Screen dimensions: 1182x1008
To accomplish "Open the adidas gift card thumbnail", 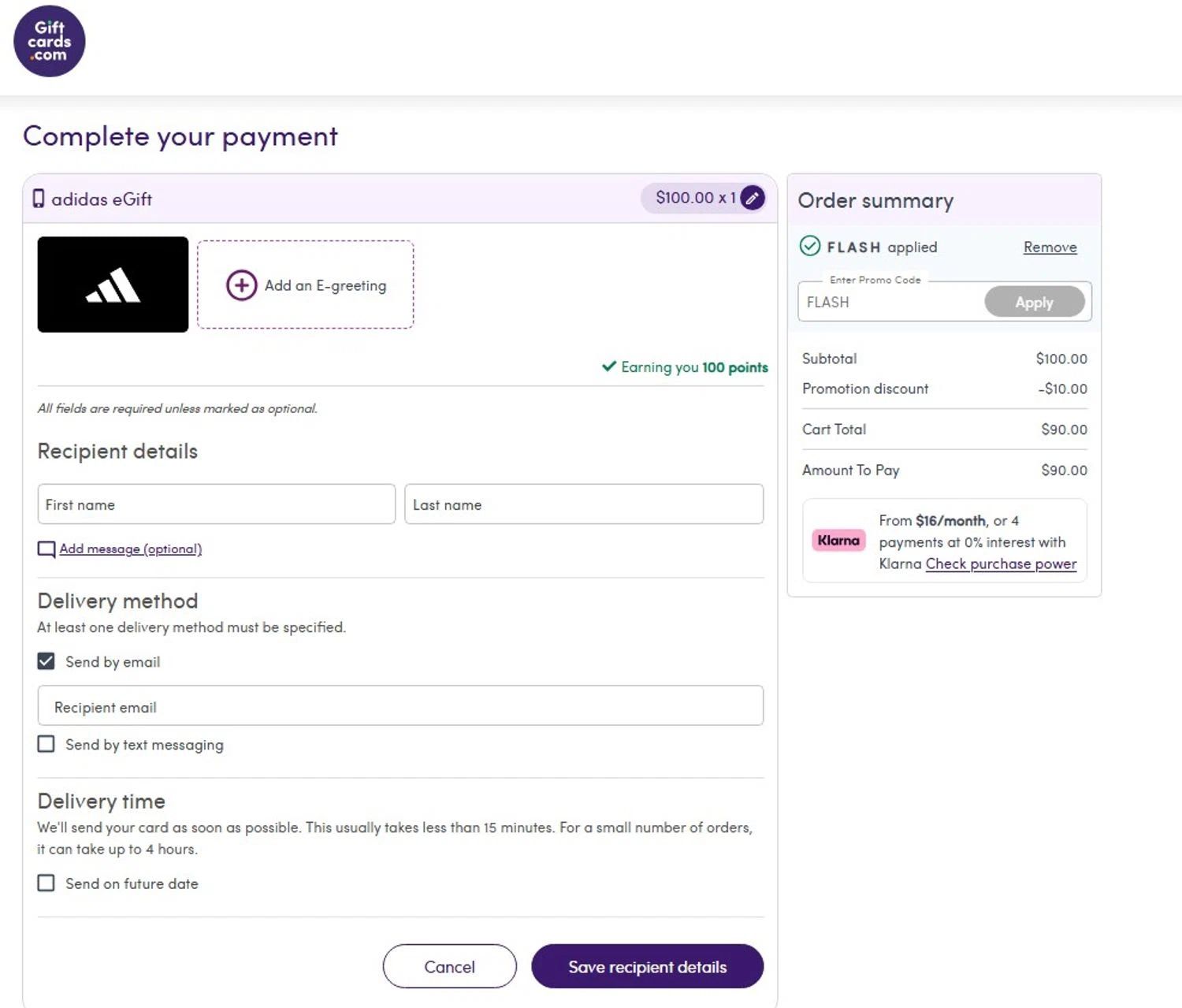I will pos(113,285).
